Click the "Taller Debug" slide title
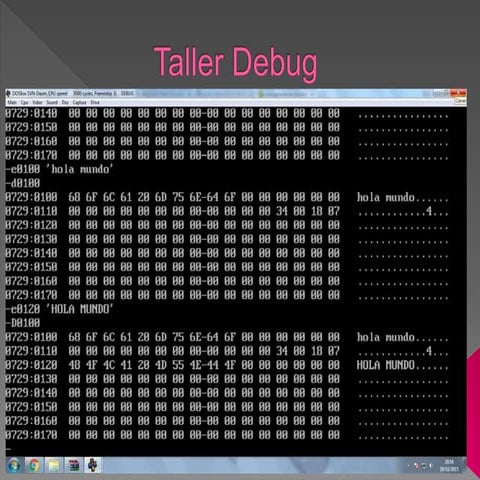This screenshot has height=480, width=480. tap(236, 63)
